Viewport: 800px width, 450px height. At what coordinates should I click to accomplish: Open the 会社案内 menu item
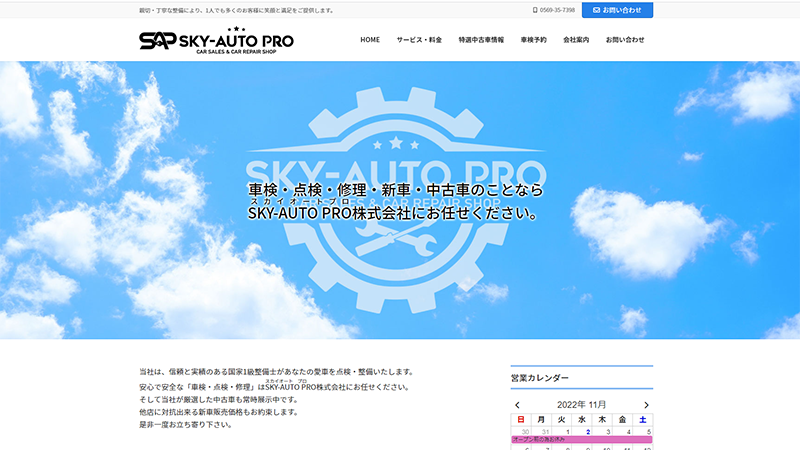click(x=576, y=40)
